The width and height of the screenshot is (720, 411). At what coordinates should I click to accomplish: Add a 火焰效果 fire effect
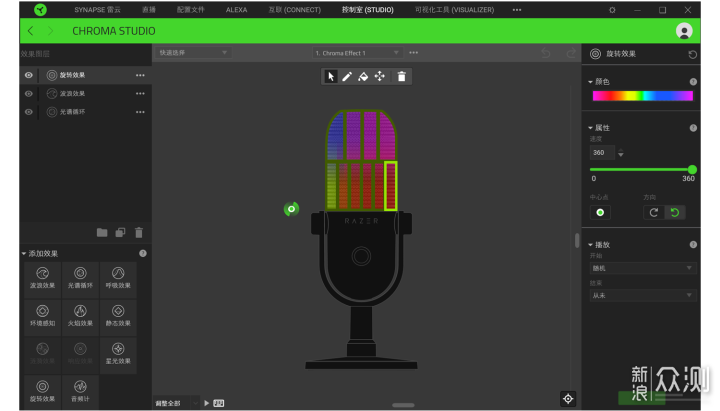click(x=80, y=316)
